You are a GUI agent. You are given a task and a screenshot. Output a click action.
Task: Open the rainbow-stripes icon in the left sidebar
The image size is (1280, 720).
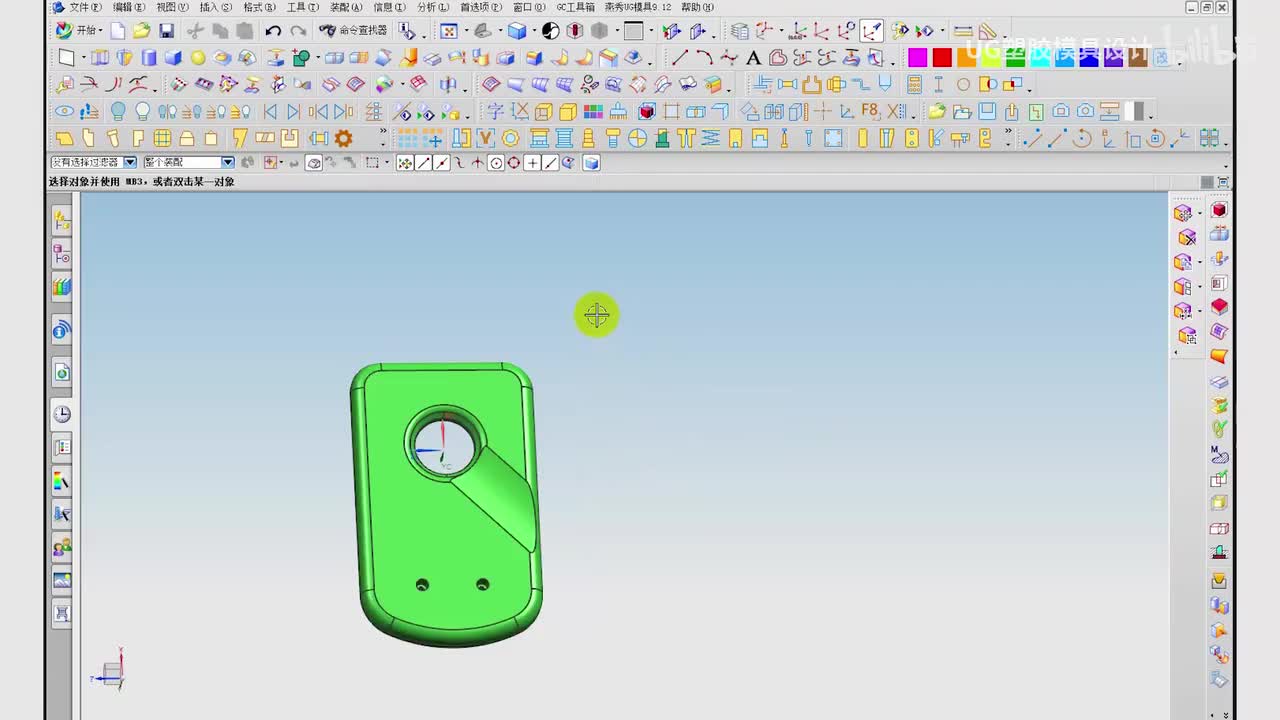pos(62,288)
